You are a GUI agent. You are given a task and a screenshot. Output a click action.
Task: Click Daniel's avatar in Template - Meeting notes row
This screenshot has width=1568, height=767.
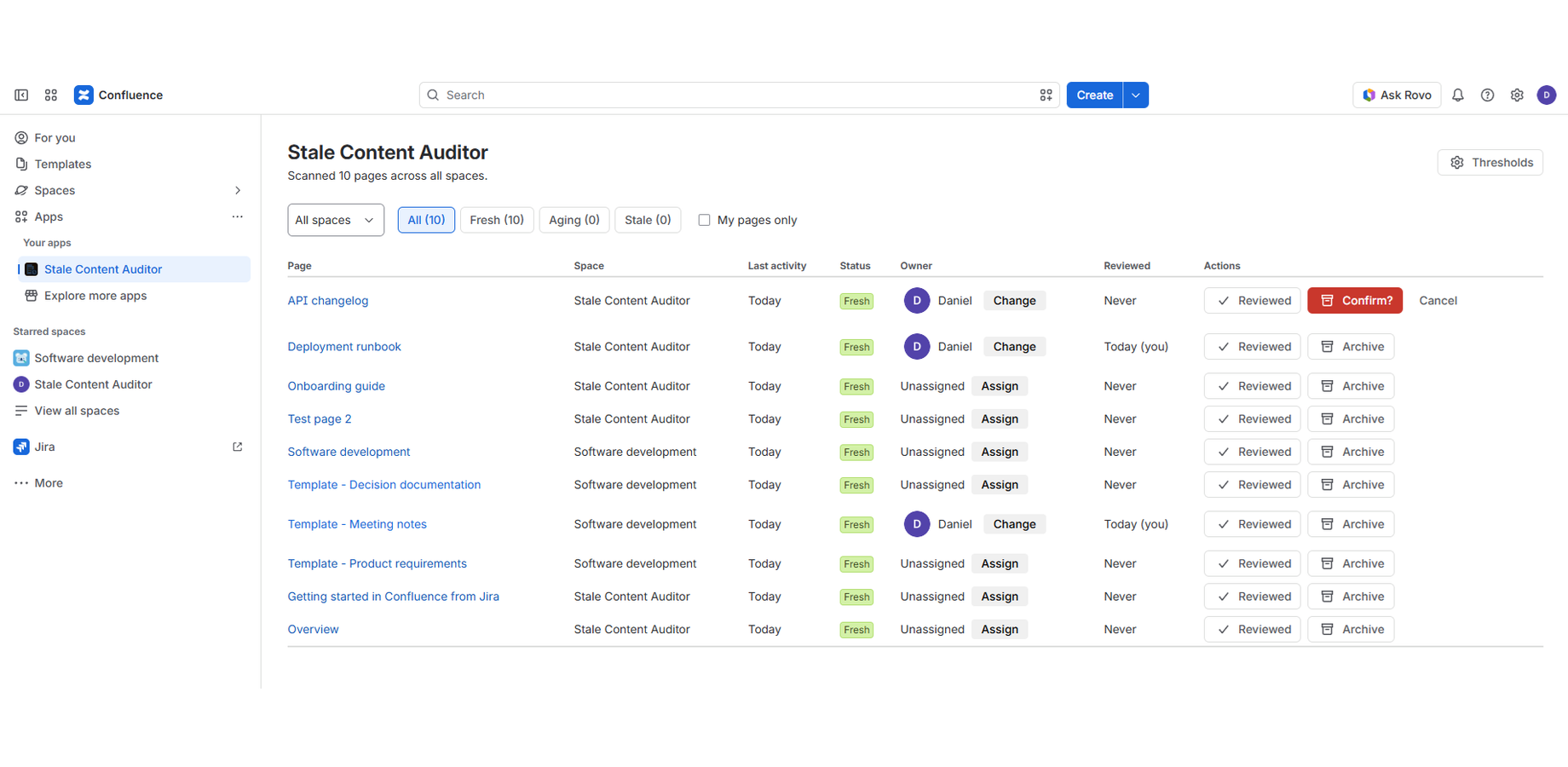[917, 524]
